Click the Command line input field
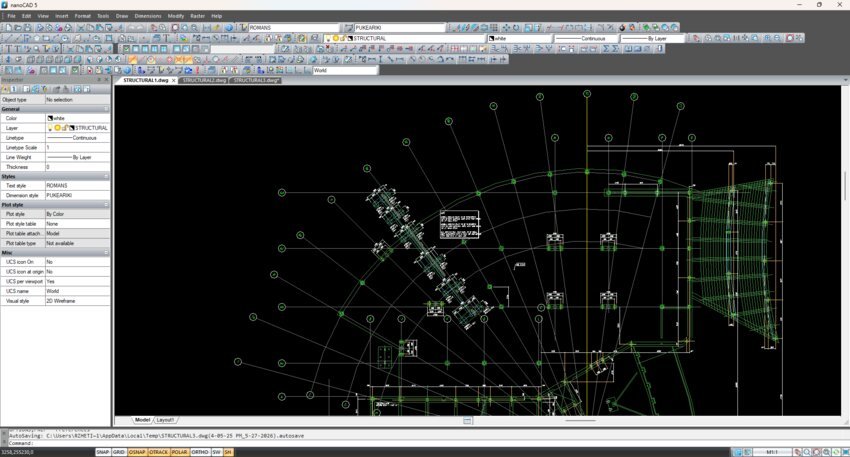 click(x=423, y=443)
